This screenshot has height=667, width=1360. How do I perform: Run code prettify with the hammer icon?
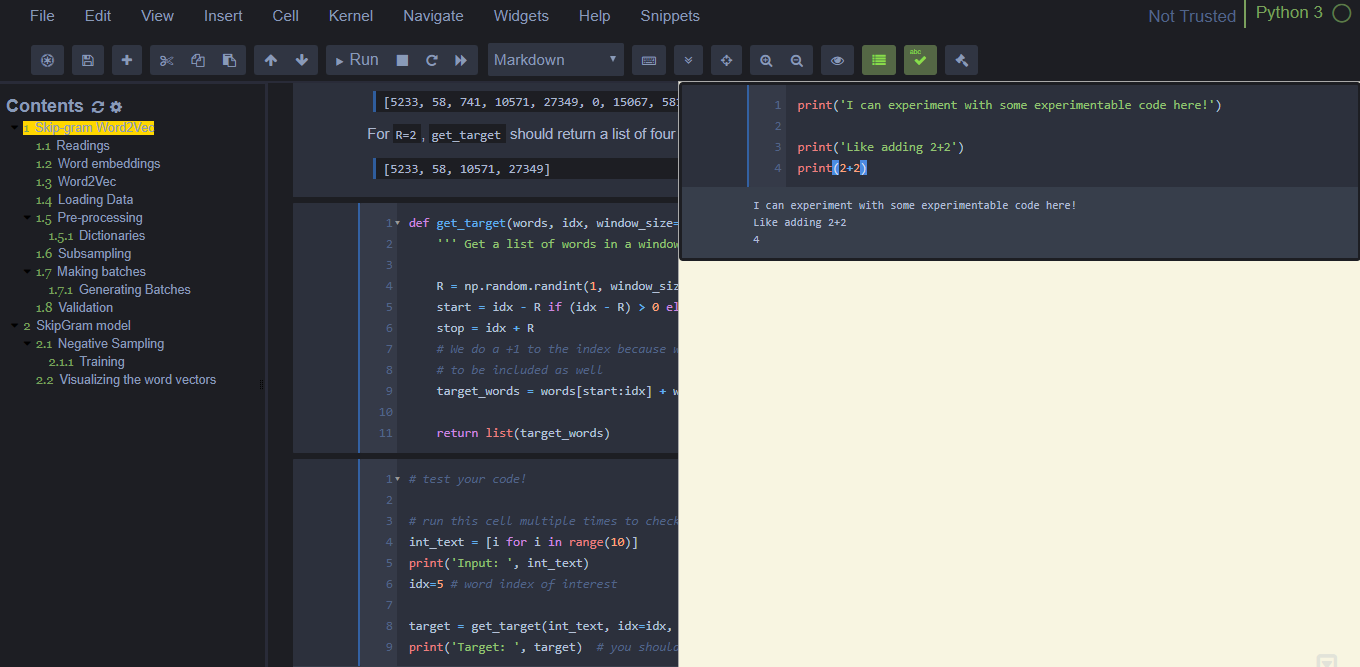[x=961, y=60]
